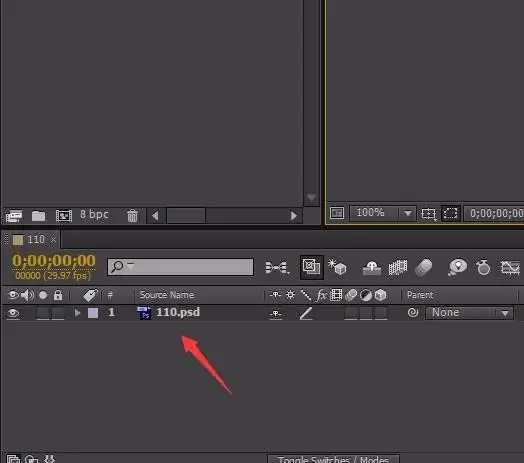
Task: Click the Motion Blur enable icon
Action: 423,267
